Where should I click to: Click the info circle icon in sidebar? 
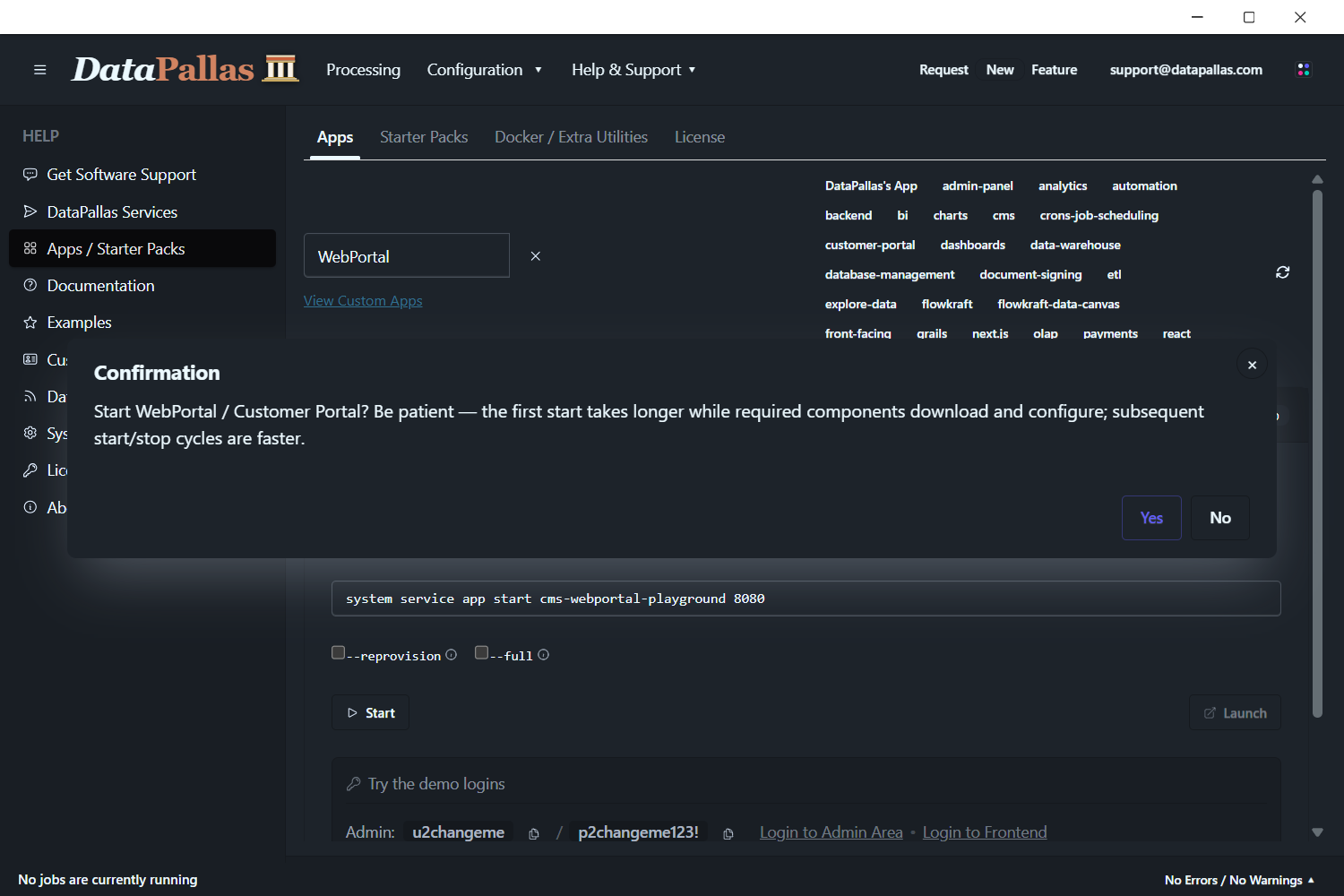click(30, 507)
